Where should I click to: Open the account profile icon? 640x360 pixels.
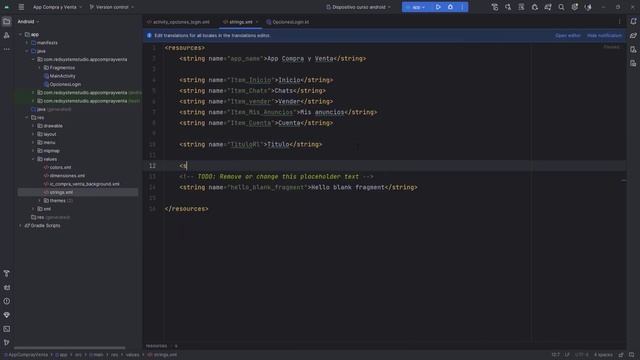[588, 7]
